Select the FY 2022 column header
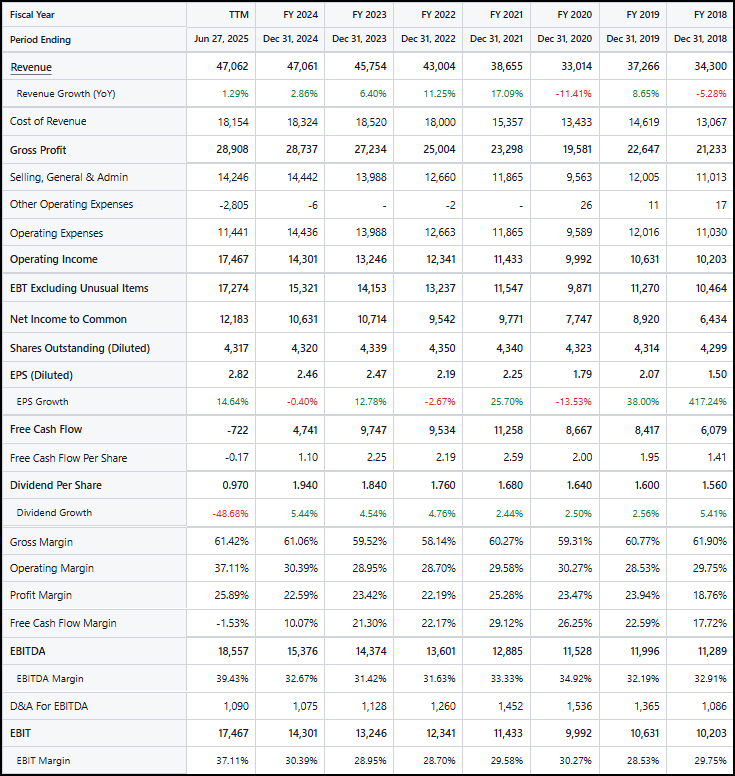Image resolution: width=735 pixels, height=776 pixels. tap(438, 15)
